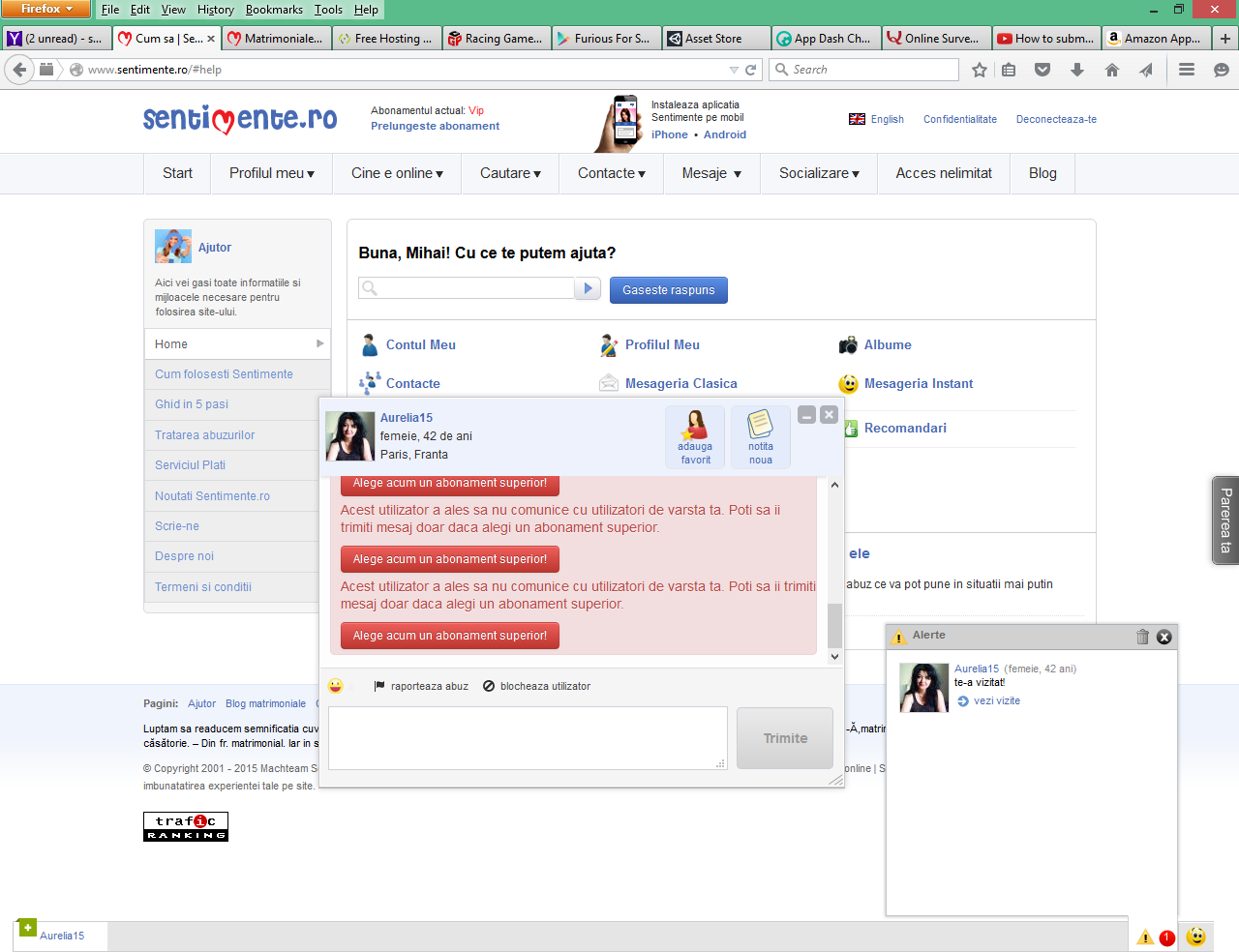Click the Pocket save icon

tap(1043, 70)
